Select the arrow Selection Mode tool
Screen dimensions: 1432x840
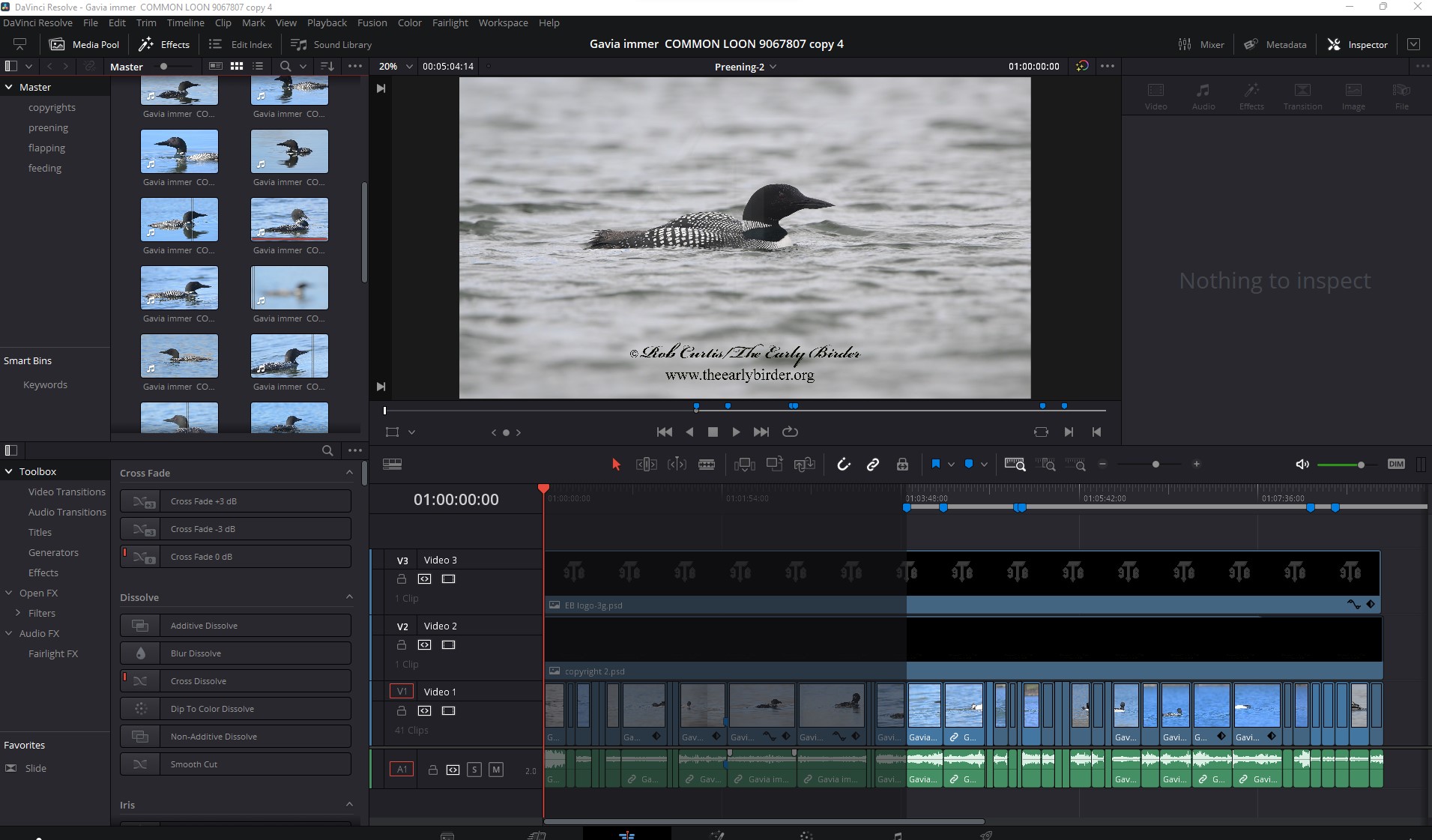coord(616,465)
